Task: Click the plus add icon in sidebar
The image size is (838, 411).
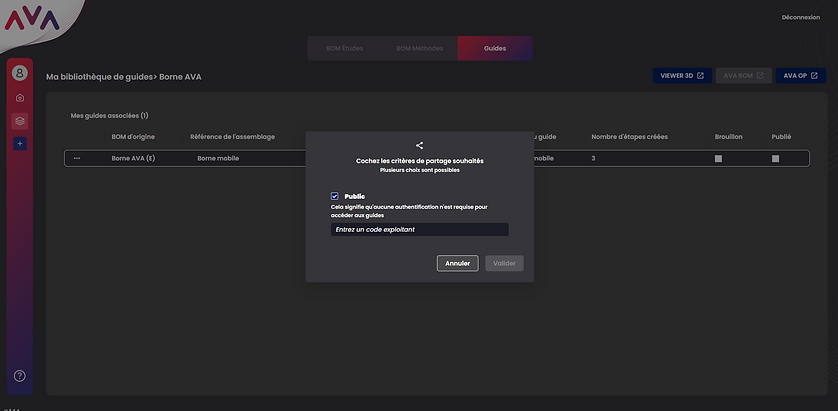Action: coord(20,144)
